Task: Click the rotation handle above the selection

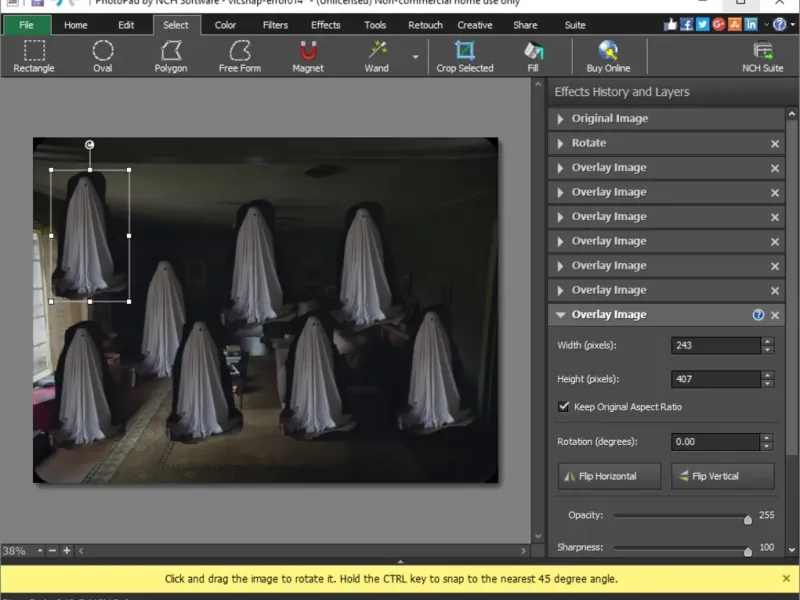Action: click(x=89, y=145)
